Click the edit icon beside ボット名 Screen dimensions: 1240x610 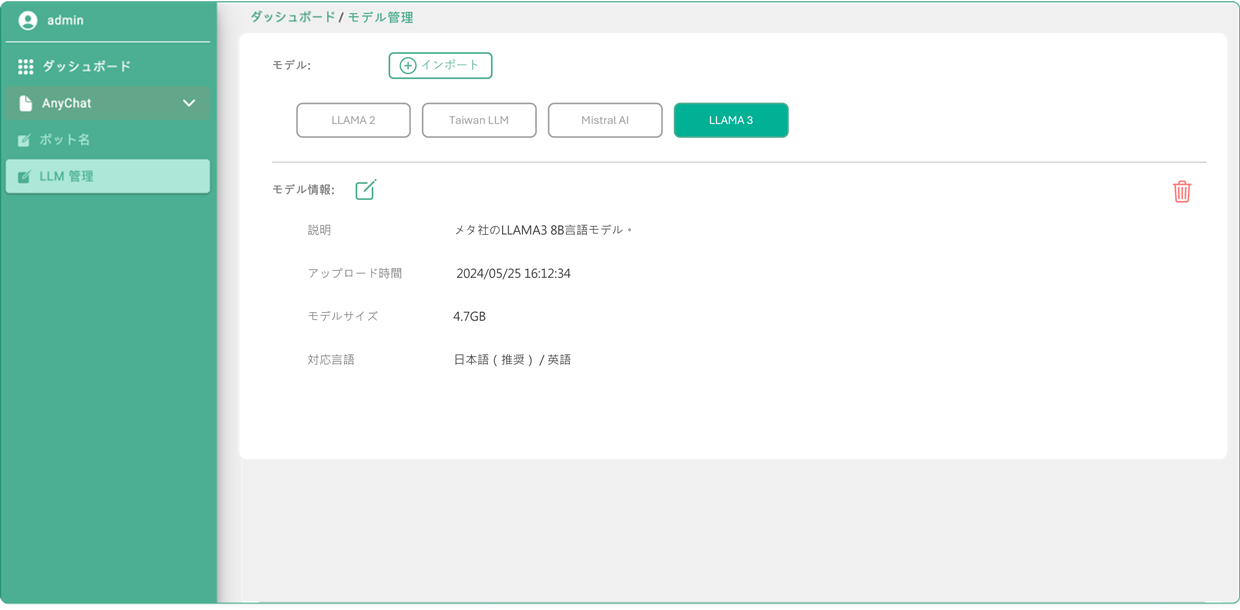pyautogui.click(x=24, y=140)
